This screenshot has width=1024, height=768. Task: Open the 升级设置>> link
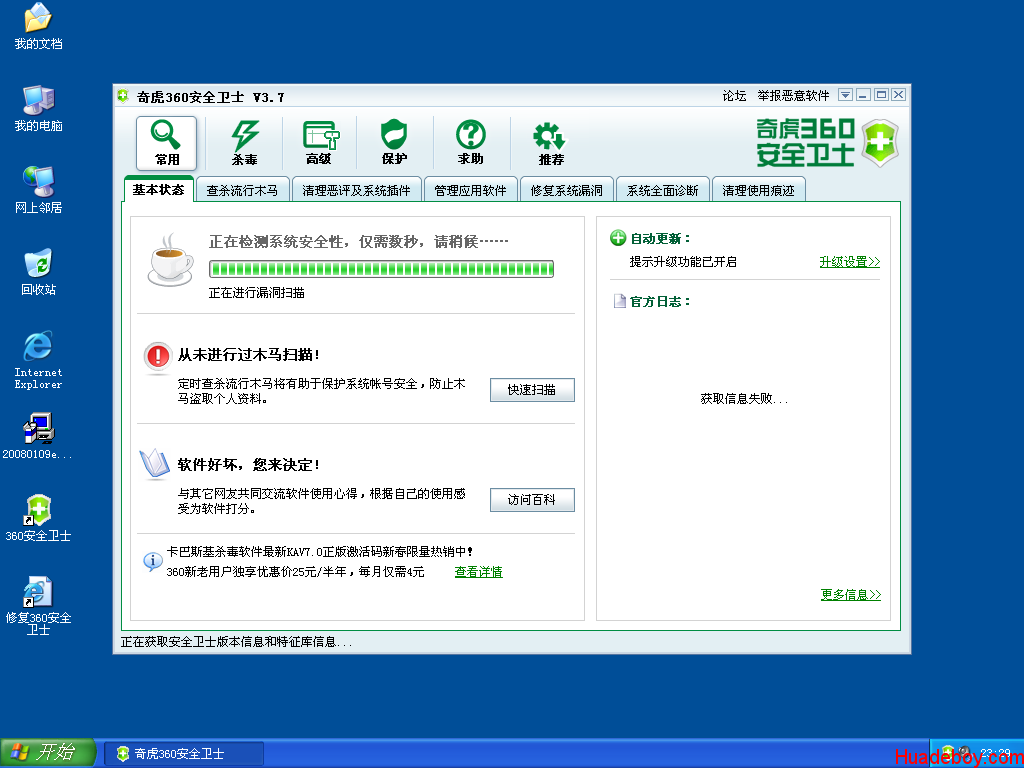pyautogui.click(x=850, y=262)
